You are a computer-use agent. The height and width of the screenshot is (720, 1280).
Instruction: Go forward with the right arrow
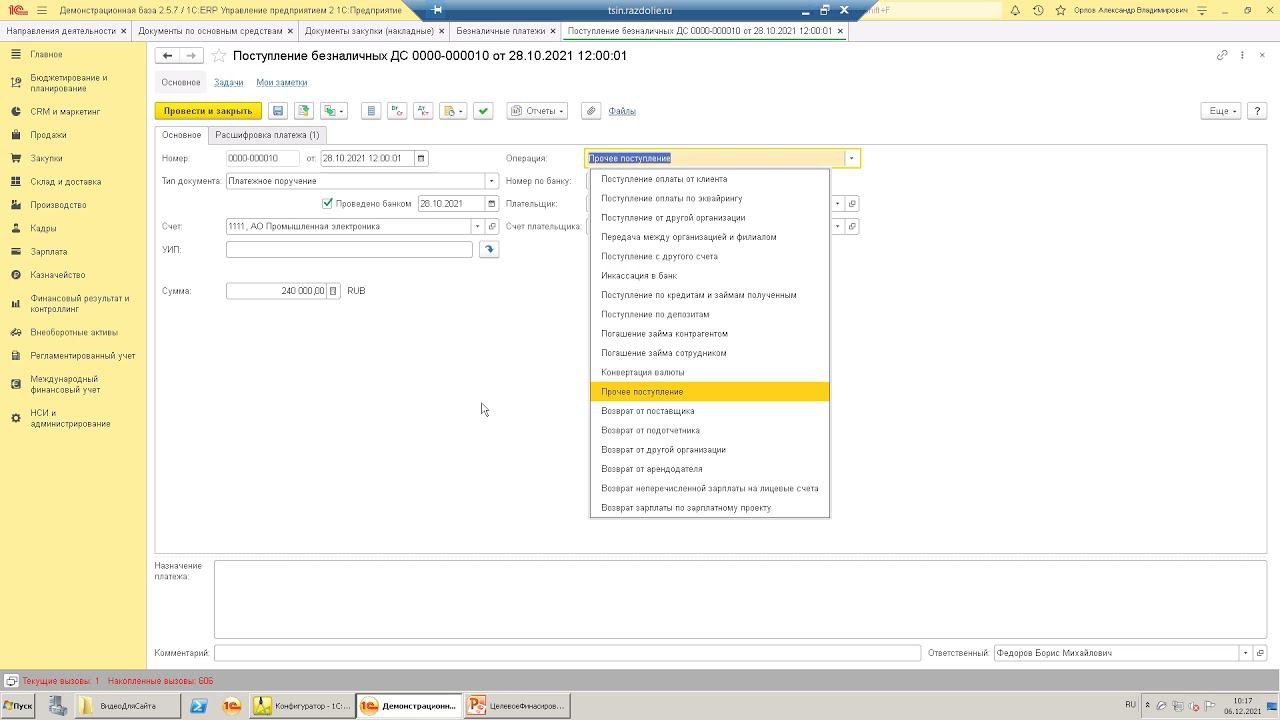click(x=191, y=56)
